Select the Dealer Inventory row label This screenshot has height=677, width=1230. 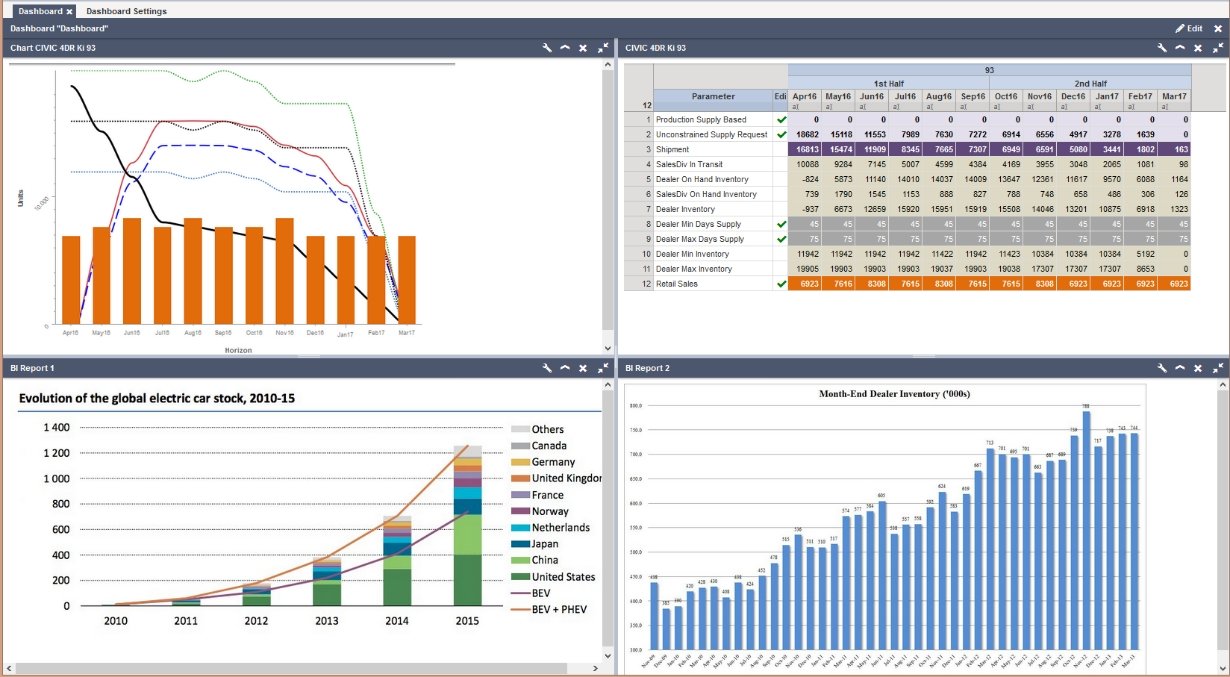(713, 209)
